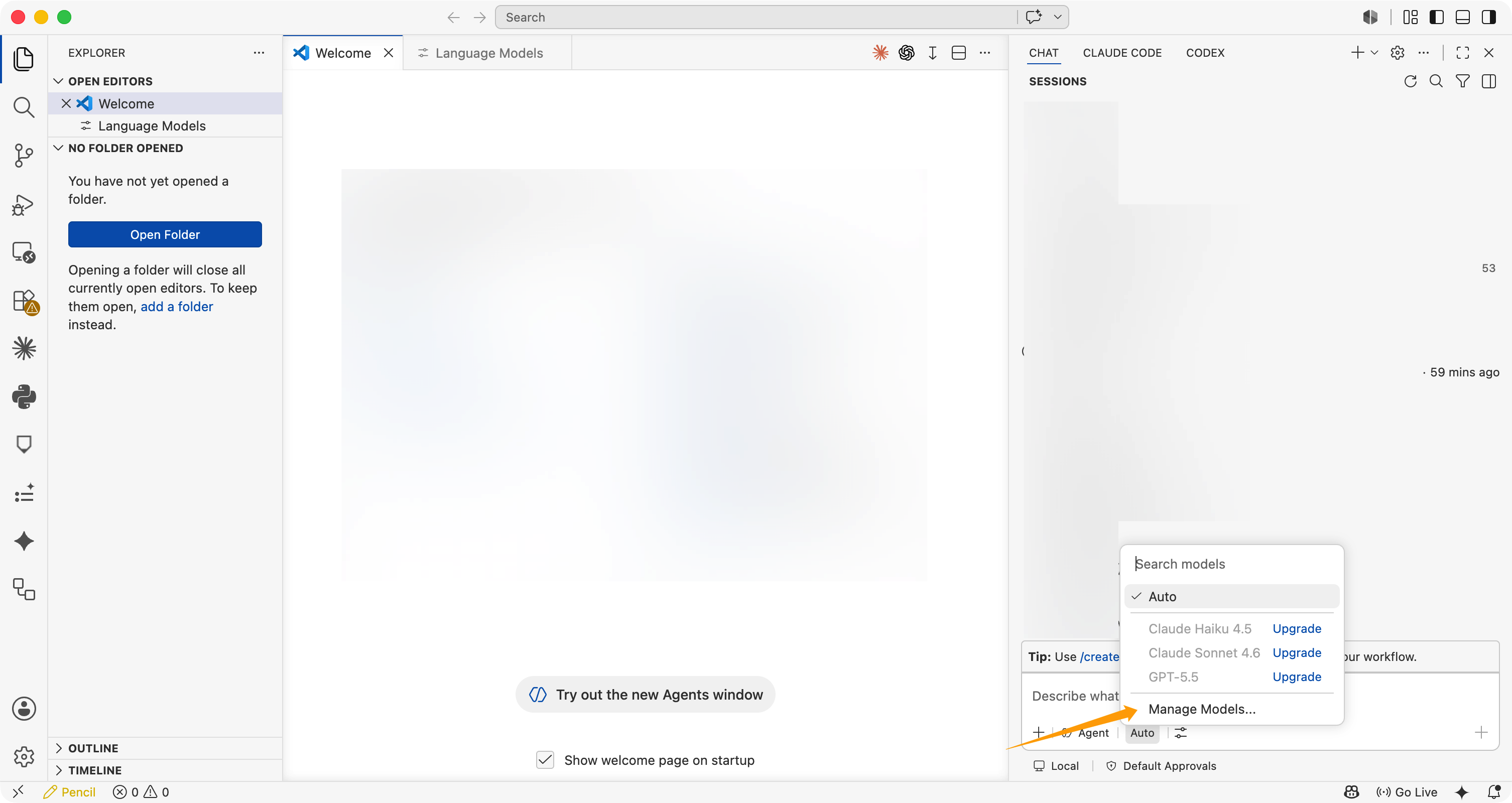Toggle Show welcome page on startup checkbox
The width and height of the screenshot is (1512, 803).
tap(545, 759)
